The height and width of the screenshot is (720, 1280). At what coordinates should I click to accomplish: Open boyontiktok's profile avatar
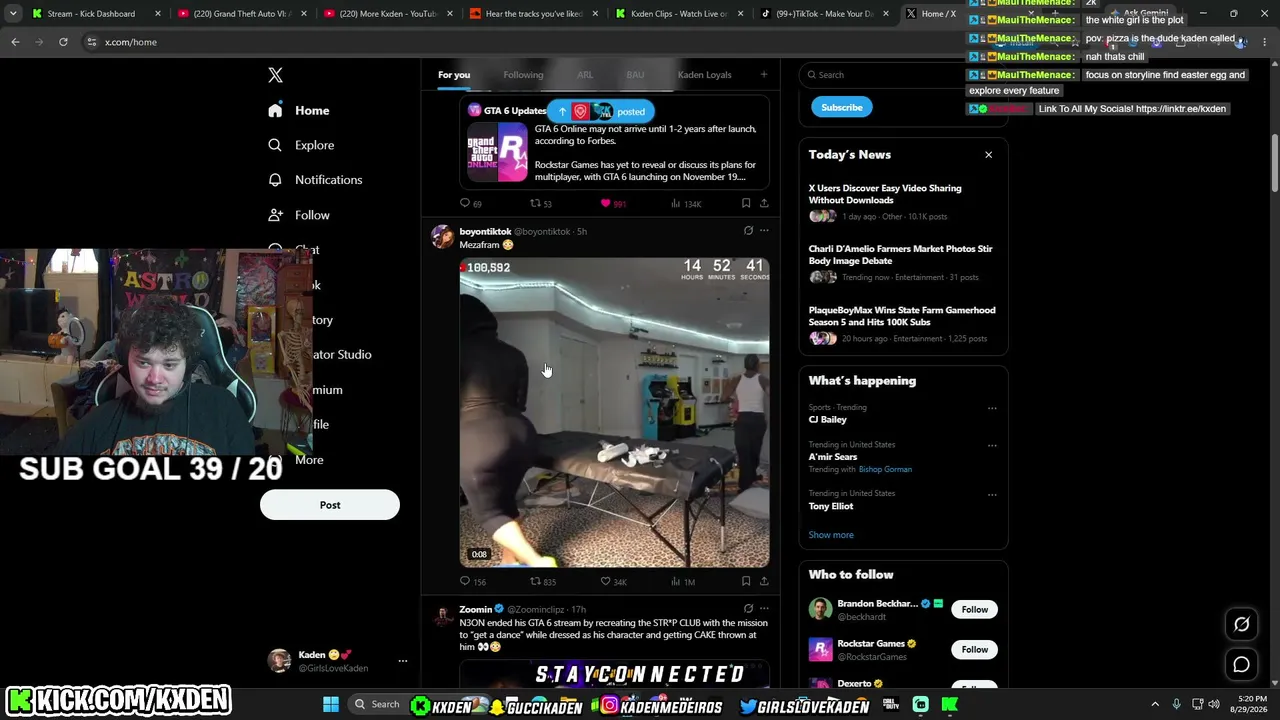pyautogui.click(x=442, y=236)
